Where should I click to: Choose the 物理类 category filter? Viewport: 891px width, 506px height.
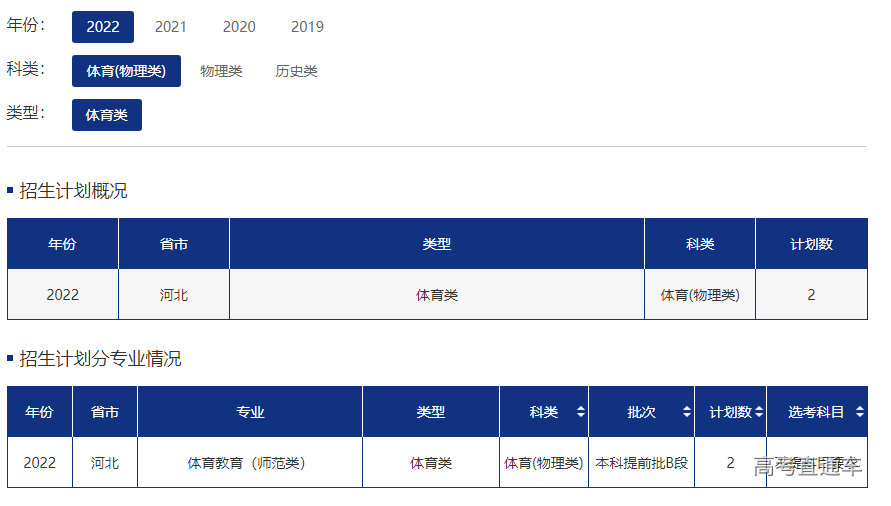(x=221, y=71)
